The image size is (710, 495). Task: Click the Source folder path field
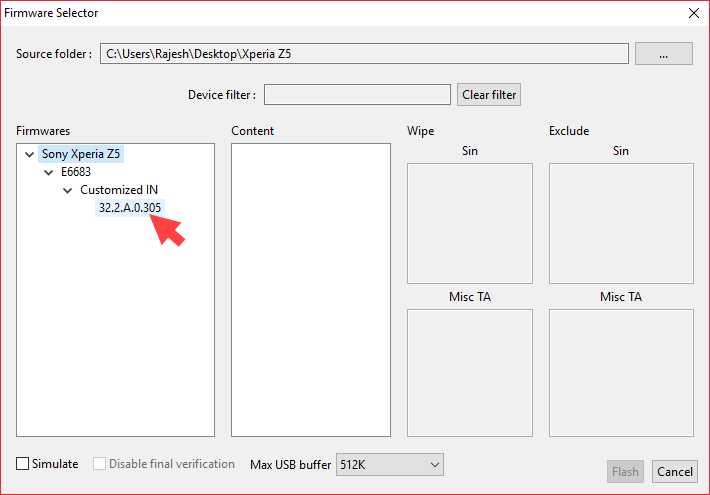tap(364, 54)
